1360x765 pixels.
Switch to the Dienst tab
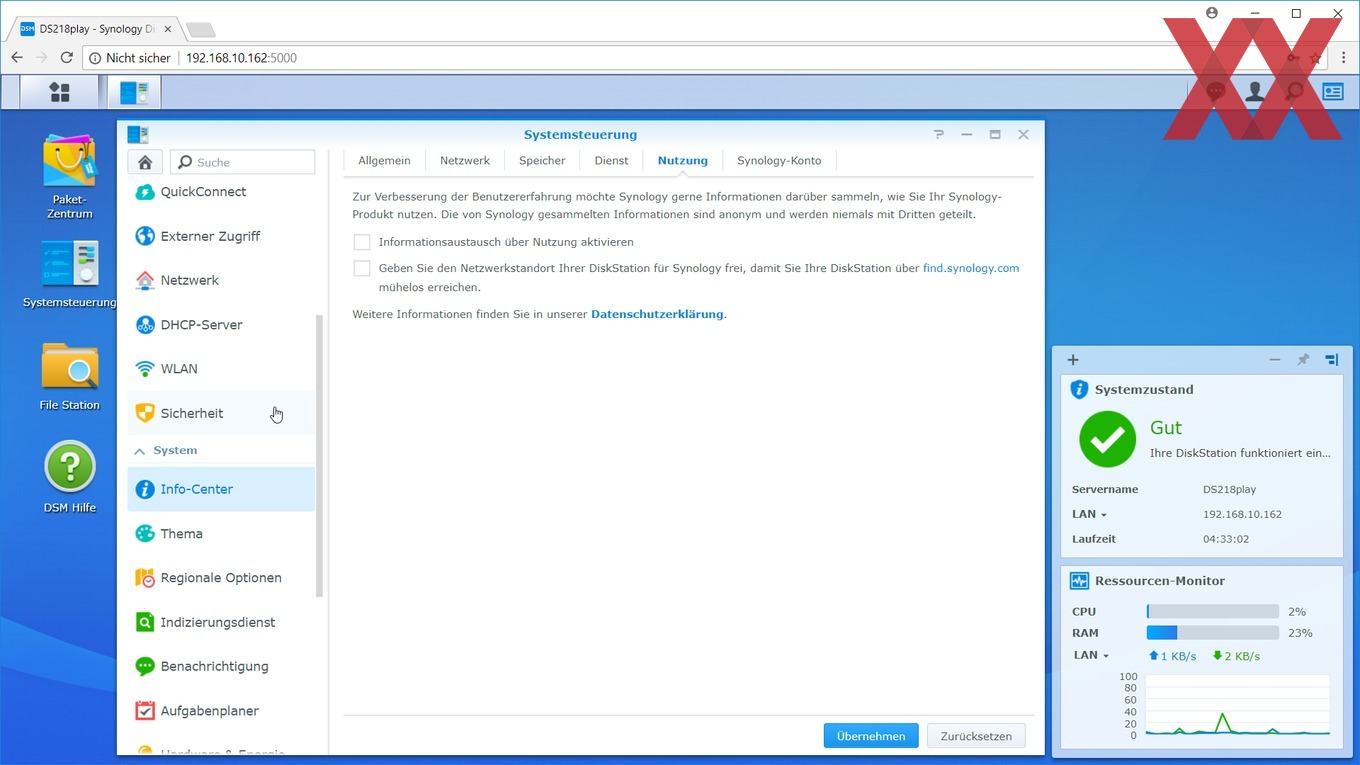coord(611,160)
